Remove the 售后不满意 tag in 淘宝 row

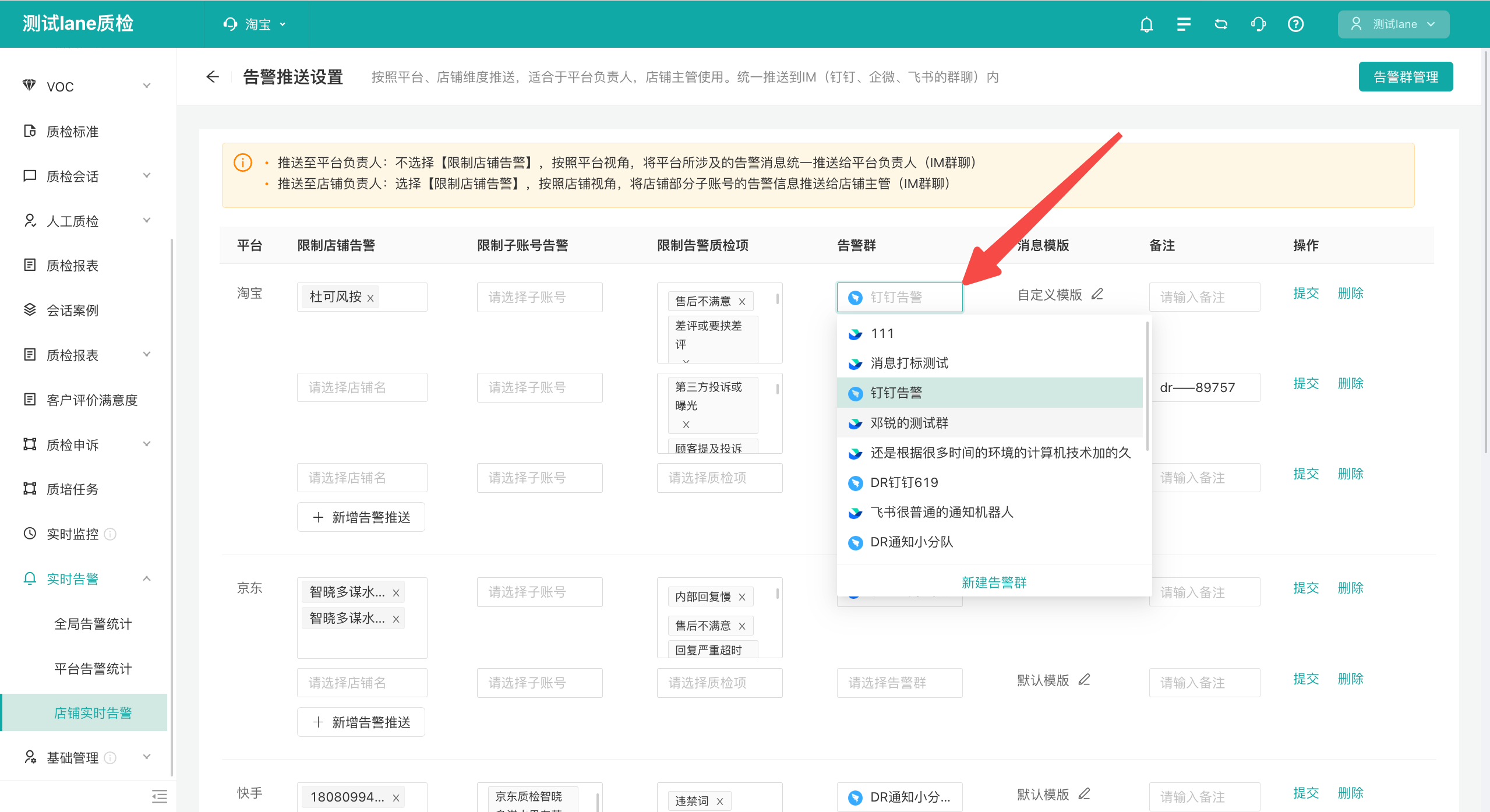coord(742,302)
